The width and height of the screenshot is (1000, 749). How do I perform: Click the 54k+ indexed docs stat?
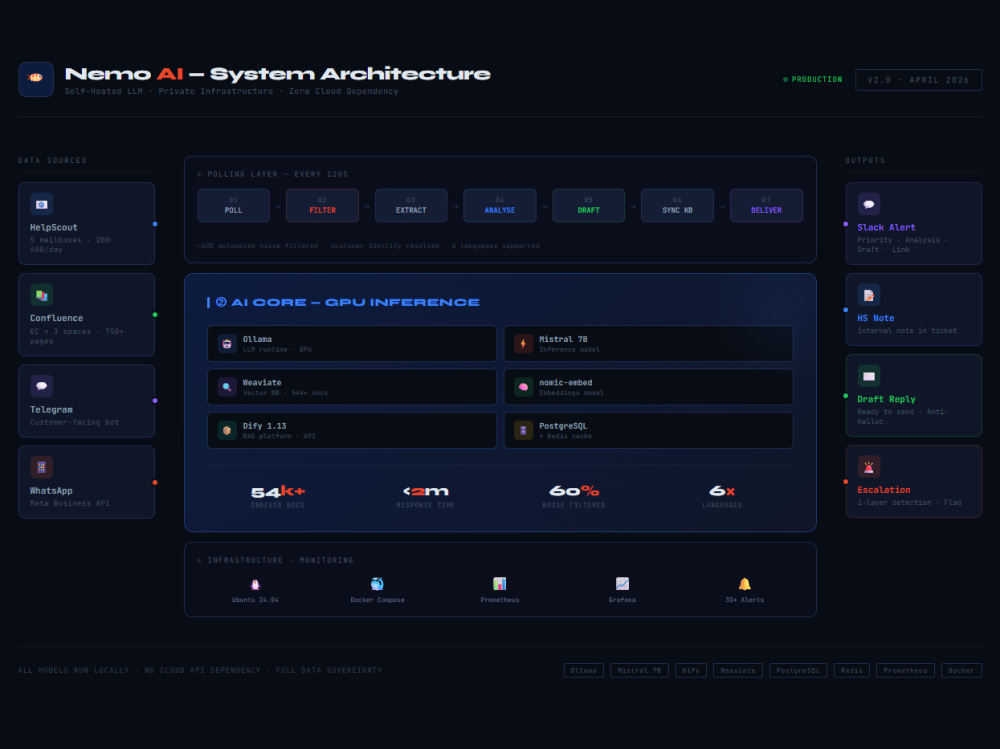pos(277,496)
